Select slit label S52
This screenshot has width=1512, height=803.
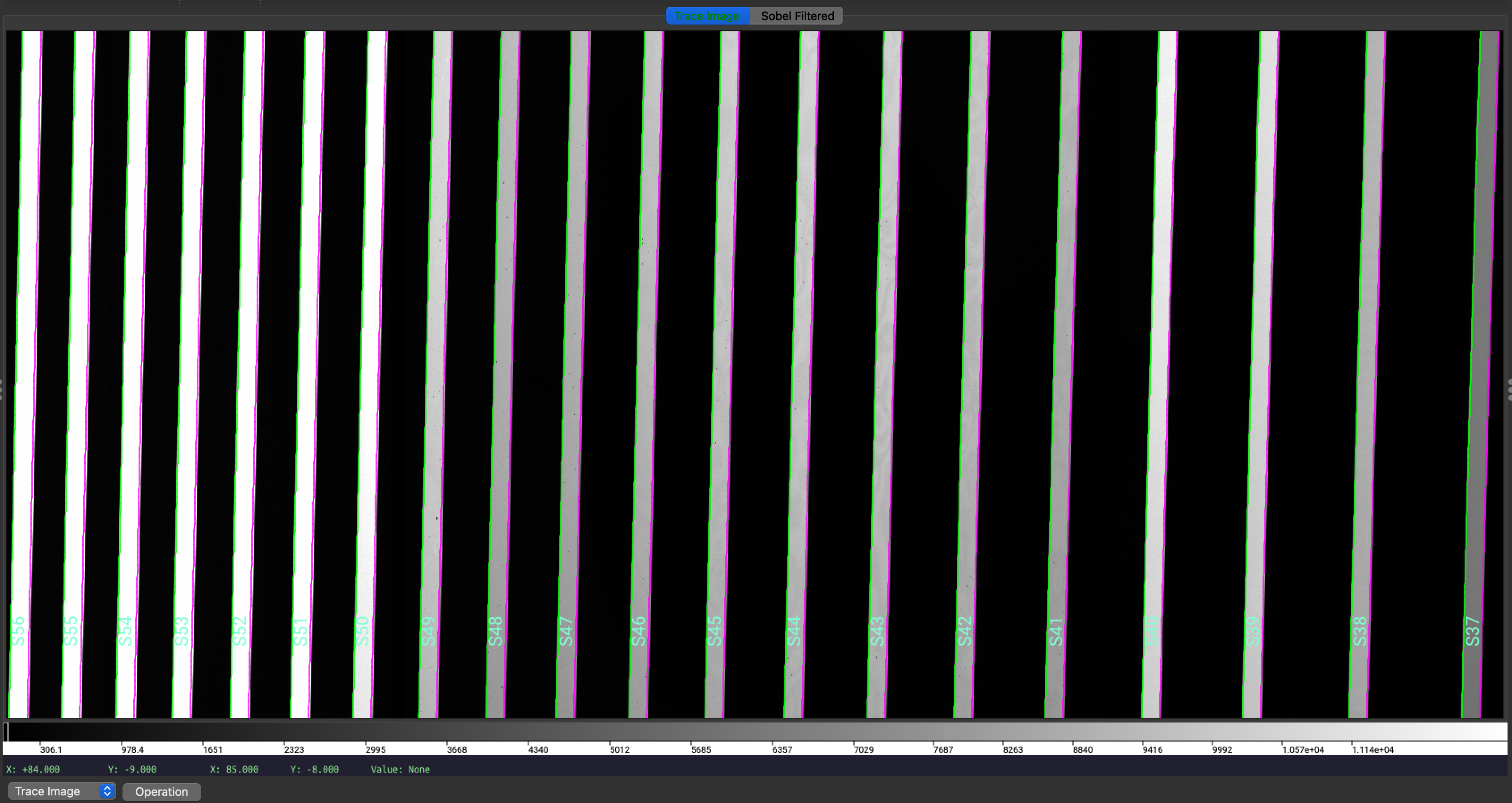coord(240,631)
